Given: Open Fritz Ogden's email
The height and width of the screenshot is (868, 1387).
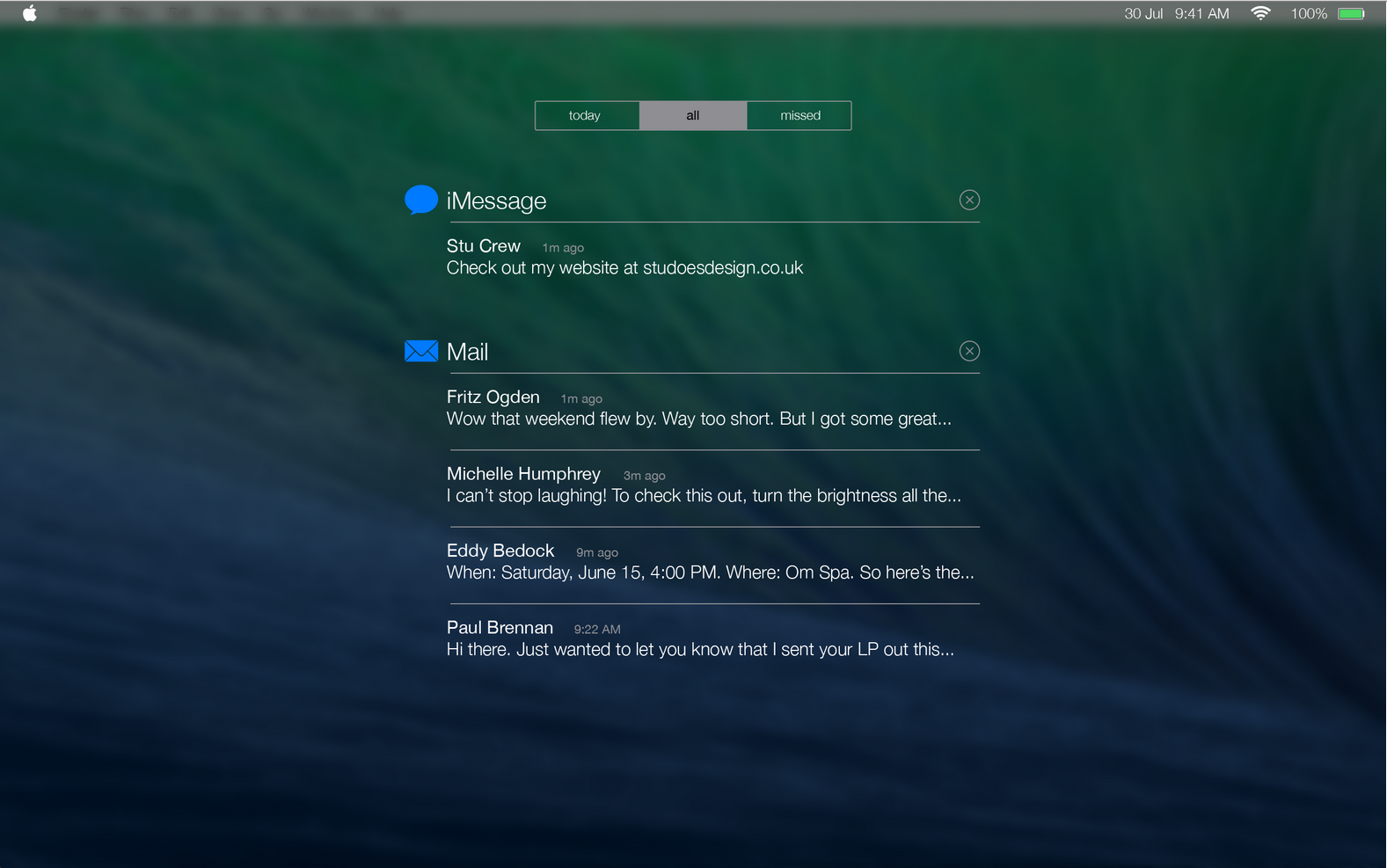Looking at the screenshot, I should [713, 408].
